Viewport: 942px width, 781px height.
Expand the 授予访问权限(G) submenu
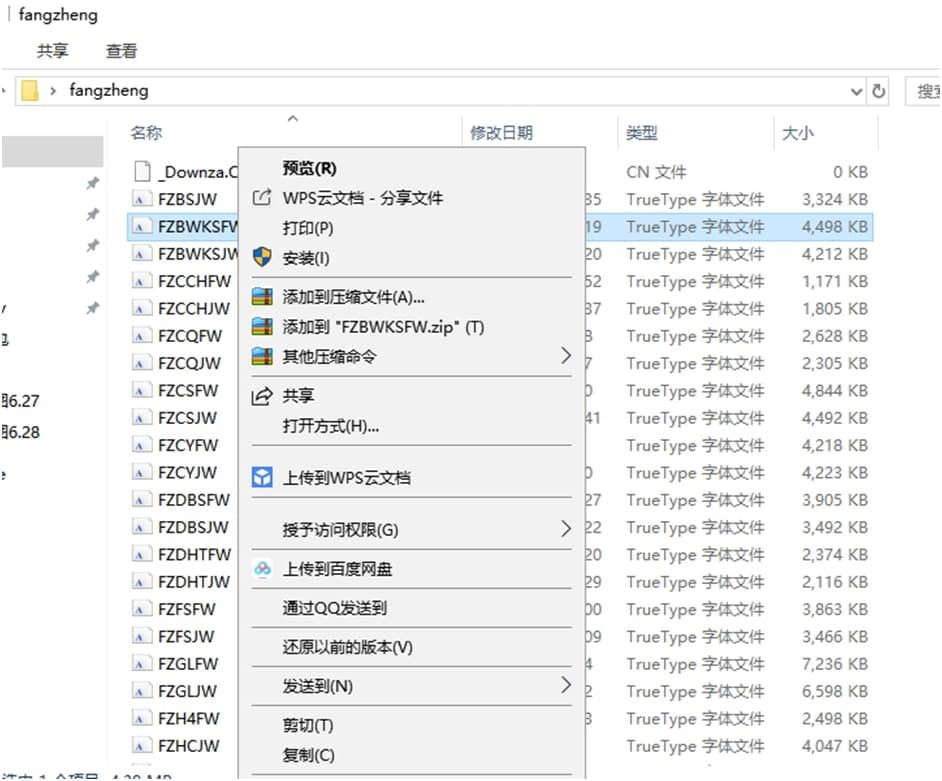565,529
